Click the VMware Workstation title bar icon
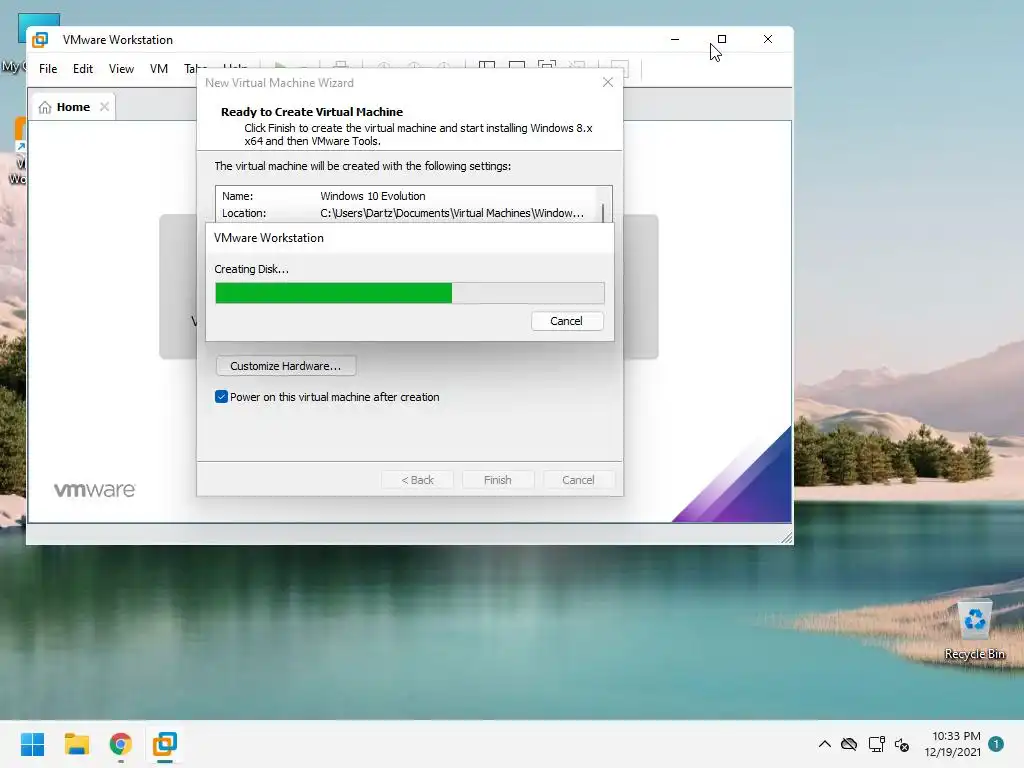This screenshot has width=1024, height=768. pos(40,40)
